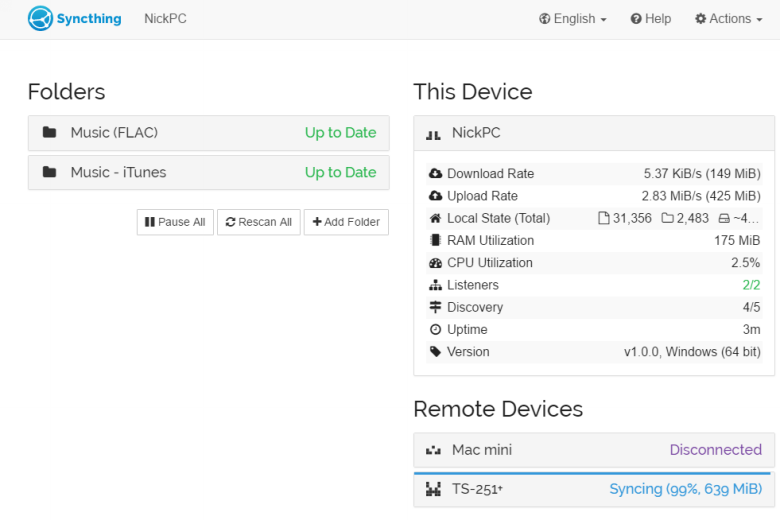The image size is (780, 520).
Task: Click the Remote Devices heading
Action: [x=498, y=409]
